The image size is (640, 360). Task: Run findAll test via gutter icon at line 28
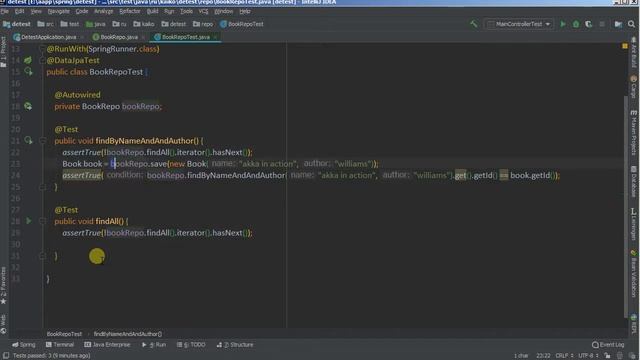(29, 221)
